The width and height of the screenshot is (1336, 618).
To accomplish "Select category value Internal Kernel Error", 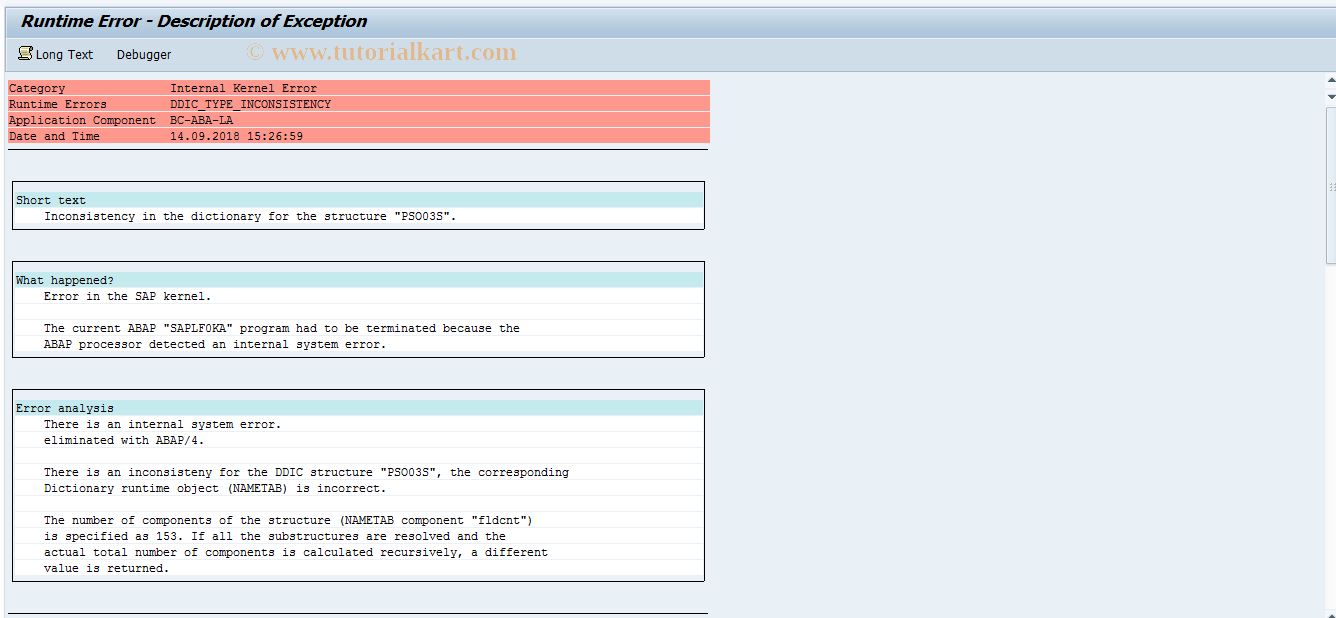I will [243, 88].
